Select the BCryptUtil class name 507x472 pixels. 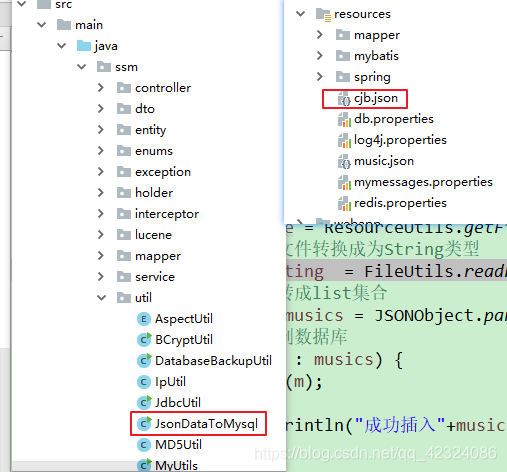click(184, 340)
